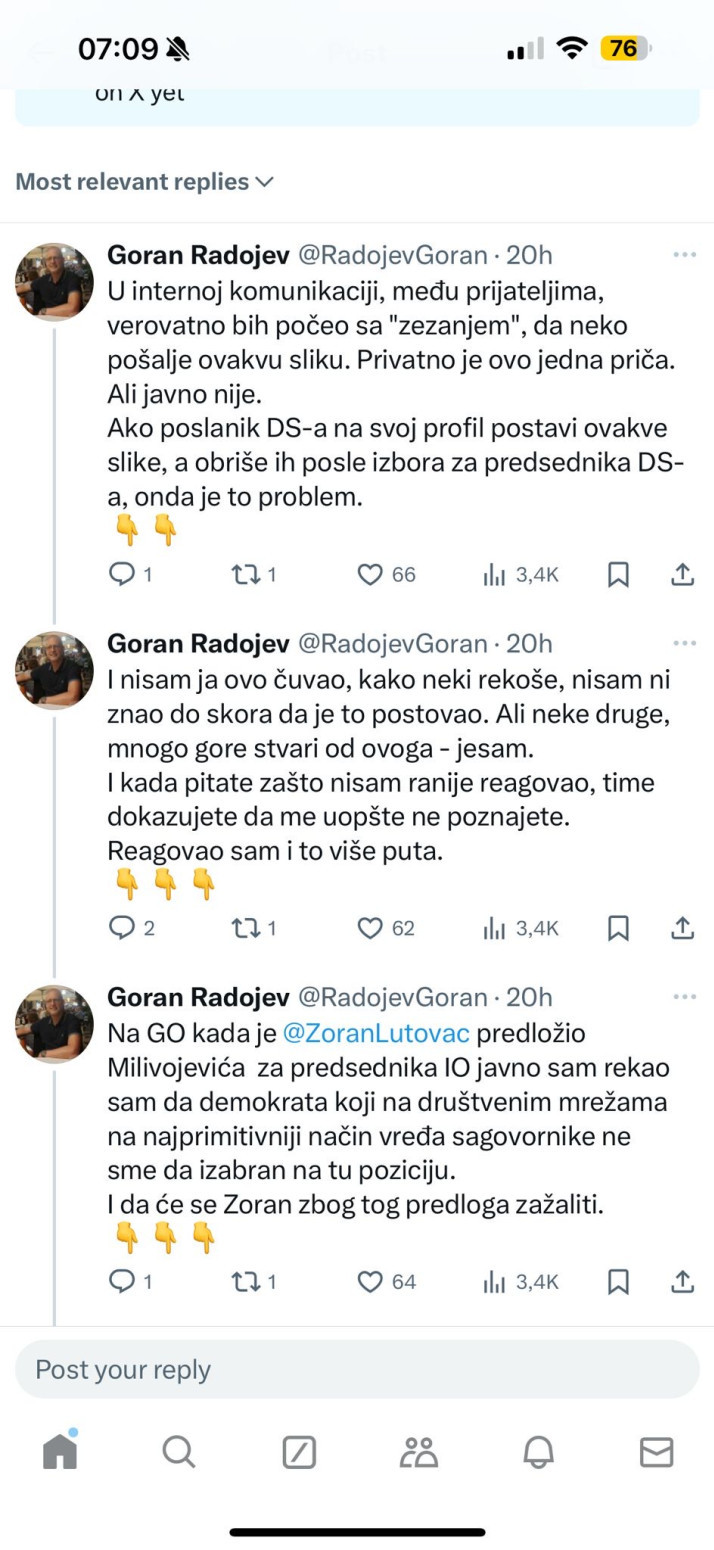Viewport: 714px width, 1550px height.
Task: Like the first reply with 66 likes
Action: point(371,574)
